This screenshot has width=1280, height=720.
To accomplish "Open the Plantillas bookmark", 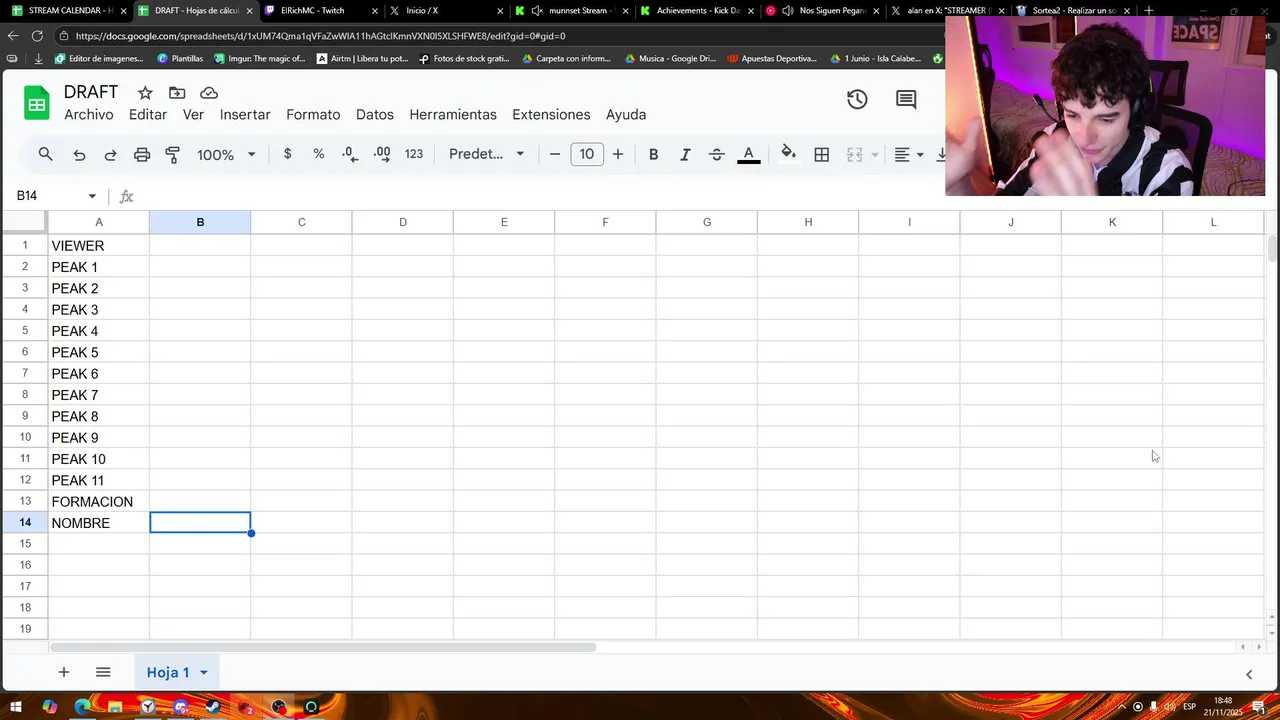I will pos(180,58).
